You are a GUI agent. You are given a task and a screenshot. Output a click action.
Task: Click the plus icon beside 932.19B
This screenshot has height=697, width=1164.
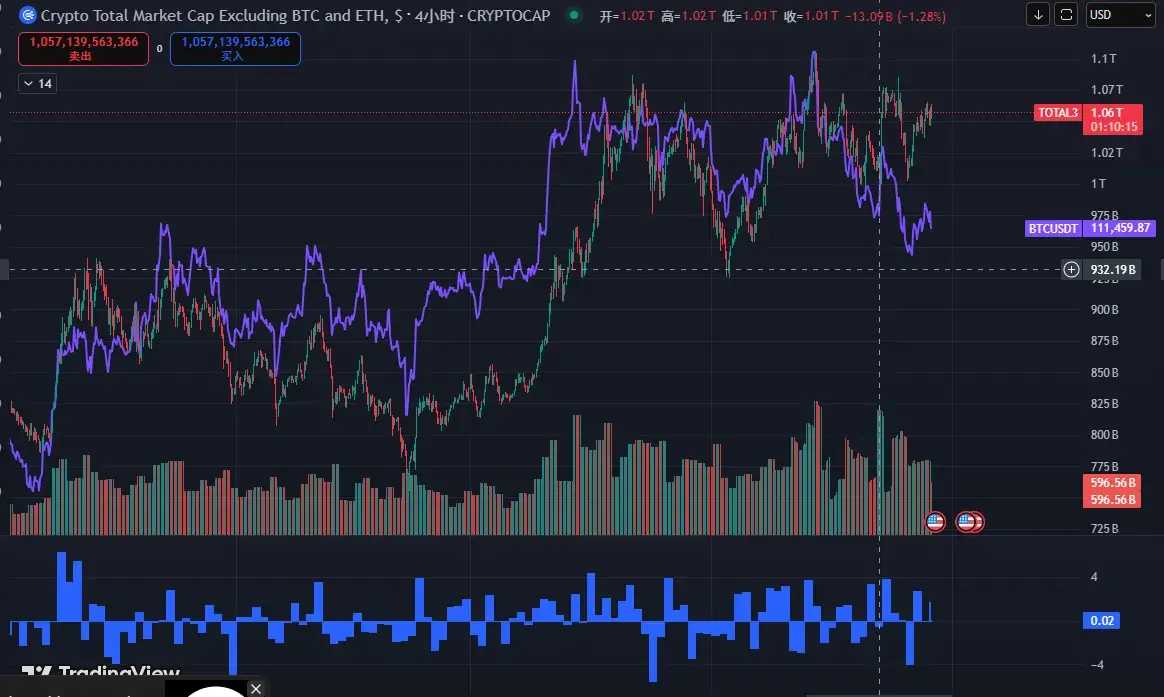1071,269
